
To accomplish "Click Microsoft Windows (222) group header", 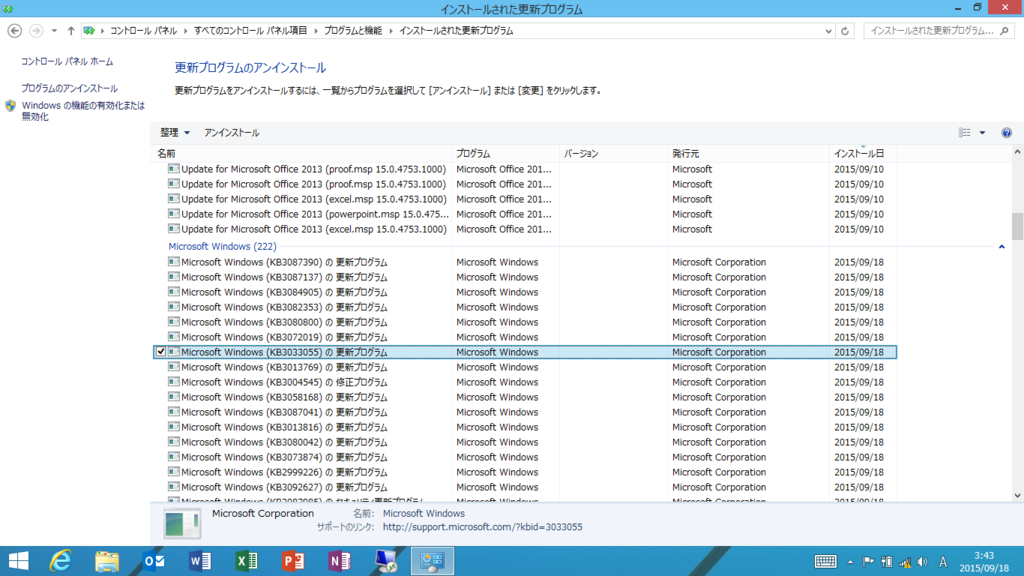I will tap(222, 246).
